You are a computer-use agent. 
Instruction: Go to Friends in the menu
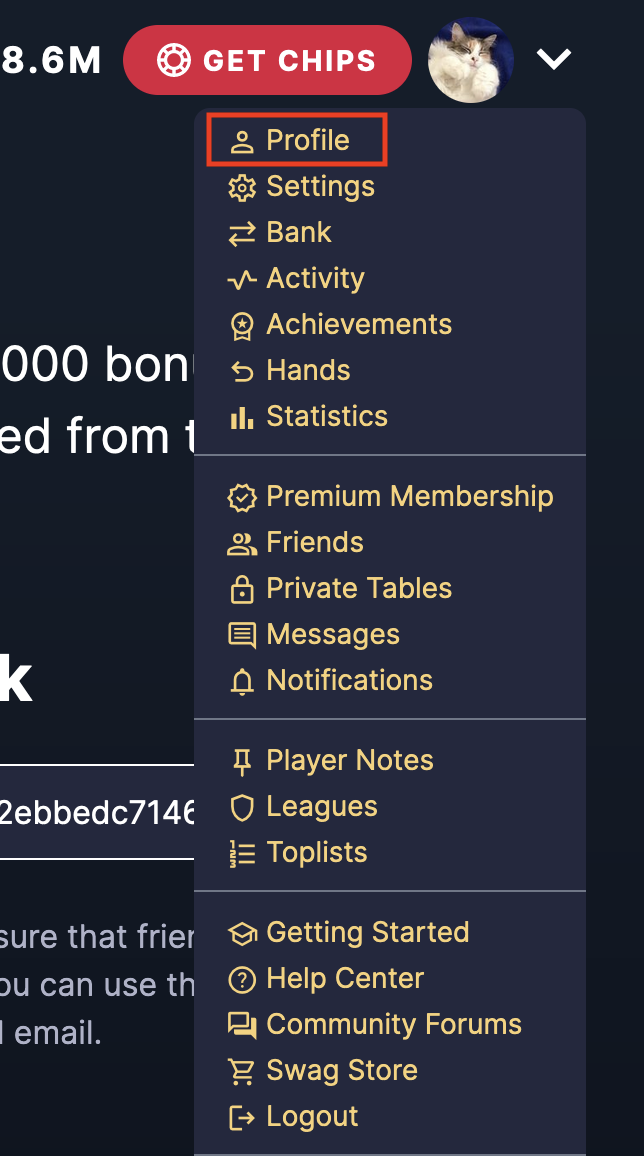pos(295,543)
